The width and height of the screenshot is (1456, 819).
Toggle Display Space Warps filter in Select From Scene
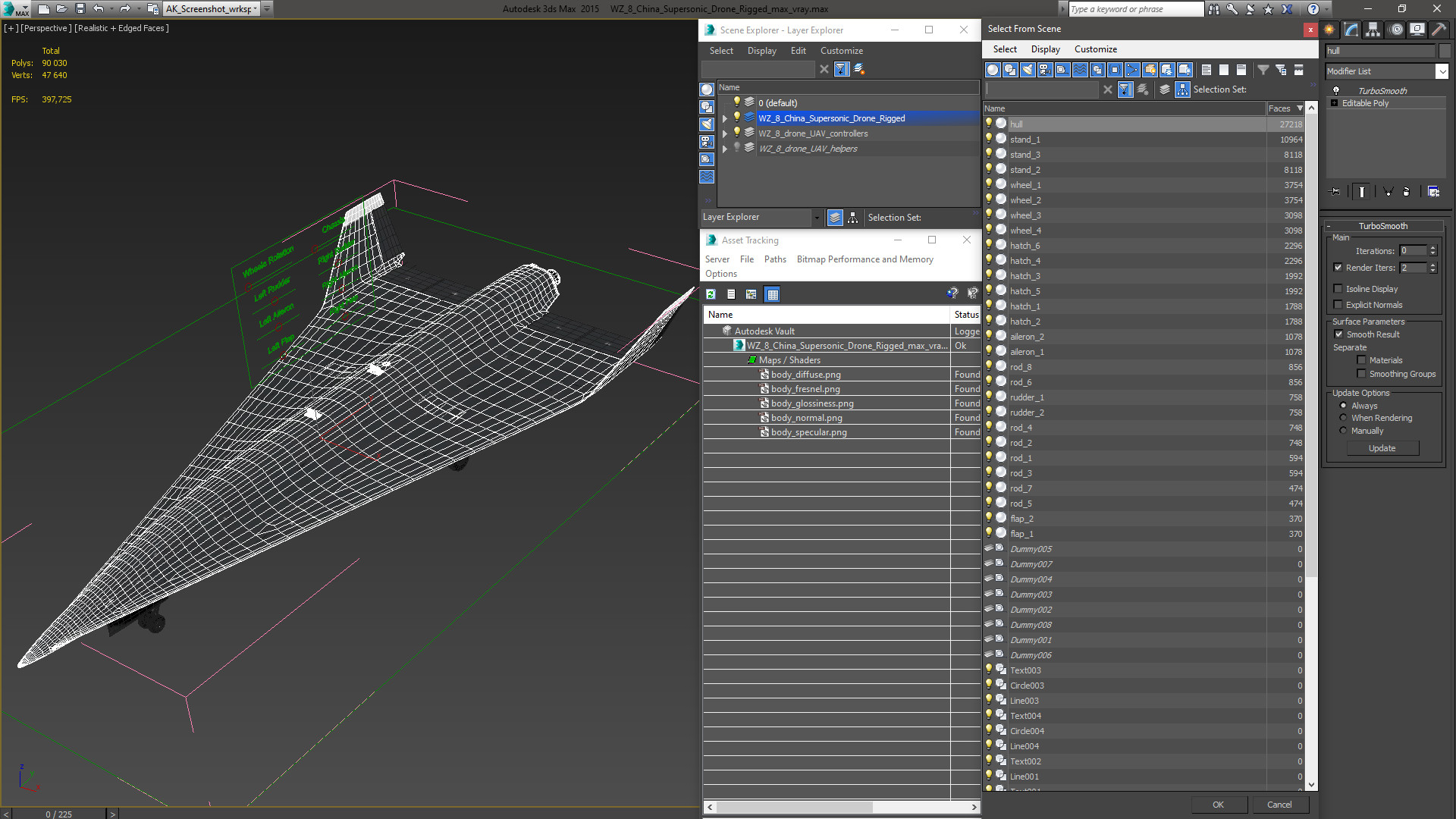(1080, 70)
